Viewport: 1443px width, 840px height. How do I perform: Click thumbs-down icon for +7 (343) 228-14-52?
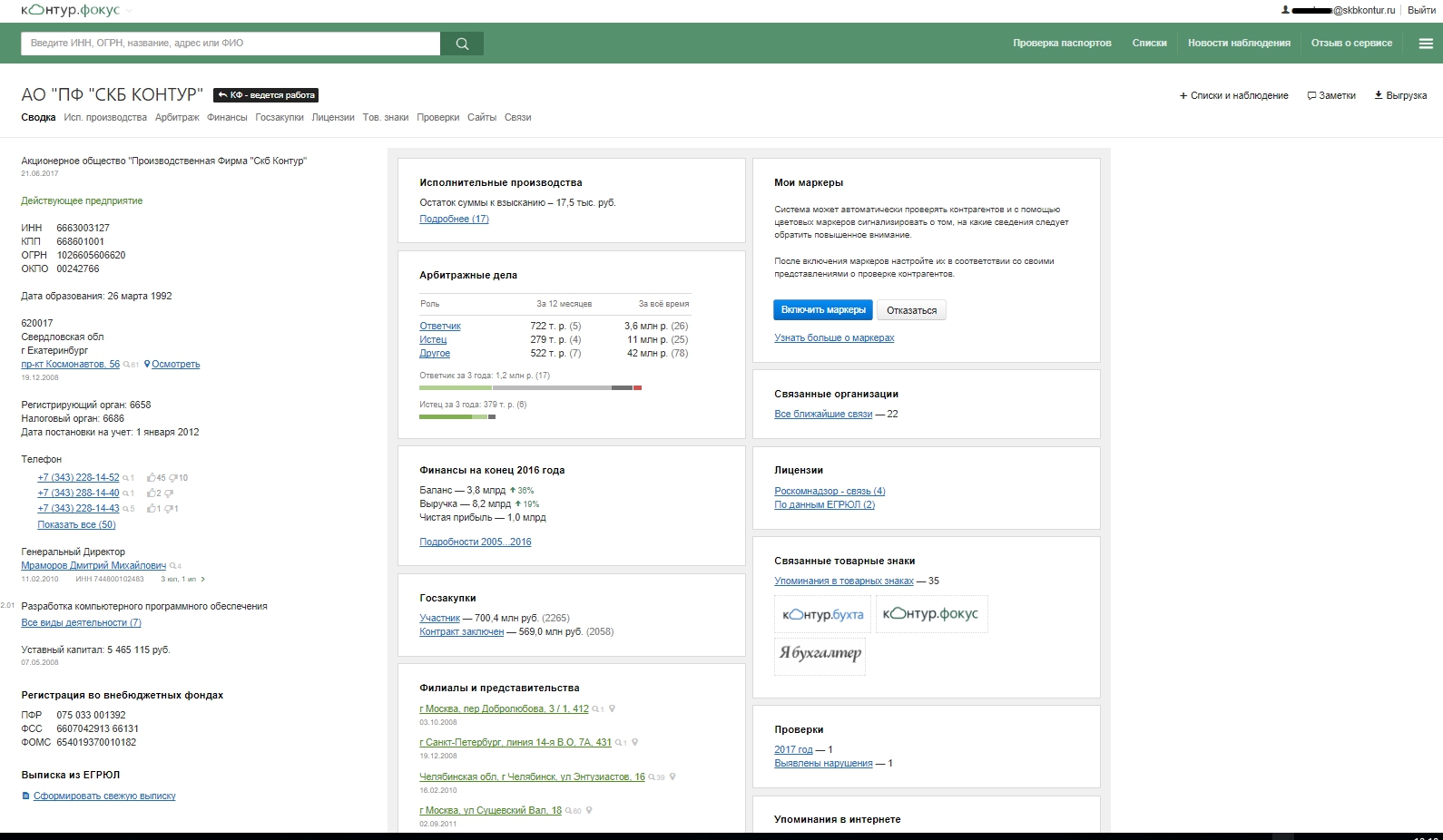pos(172,478)
